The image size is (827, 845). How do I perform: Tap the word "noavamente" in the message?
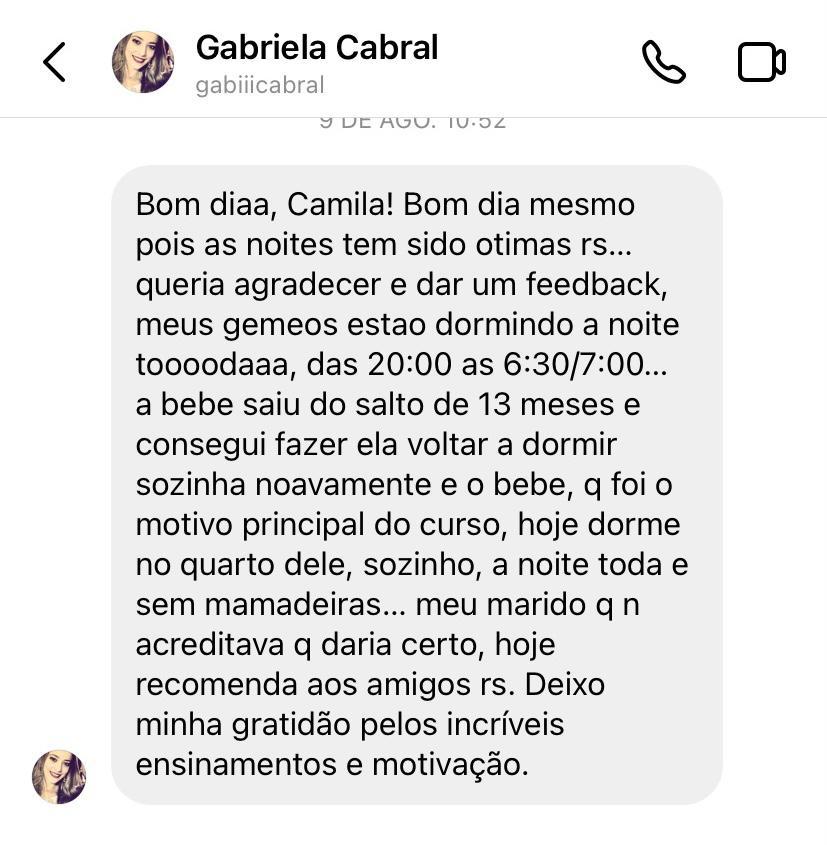343,484
